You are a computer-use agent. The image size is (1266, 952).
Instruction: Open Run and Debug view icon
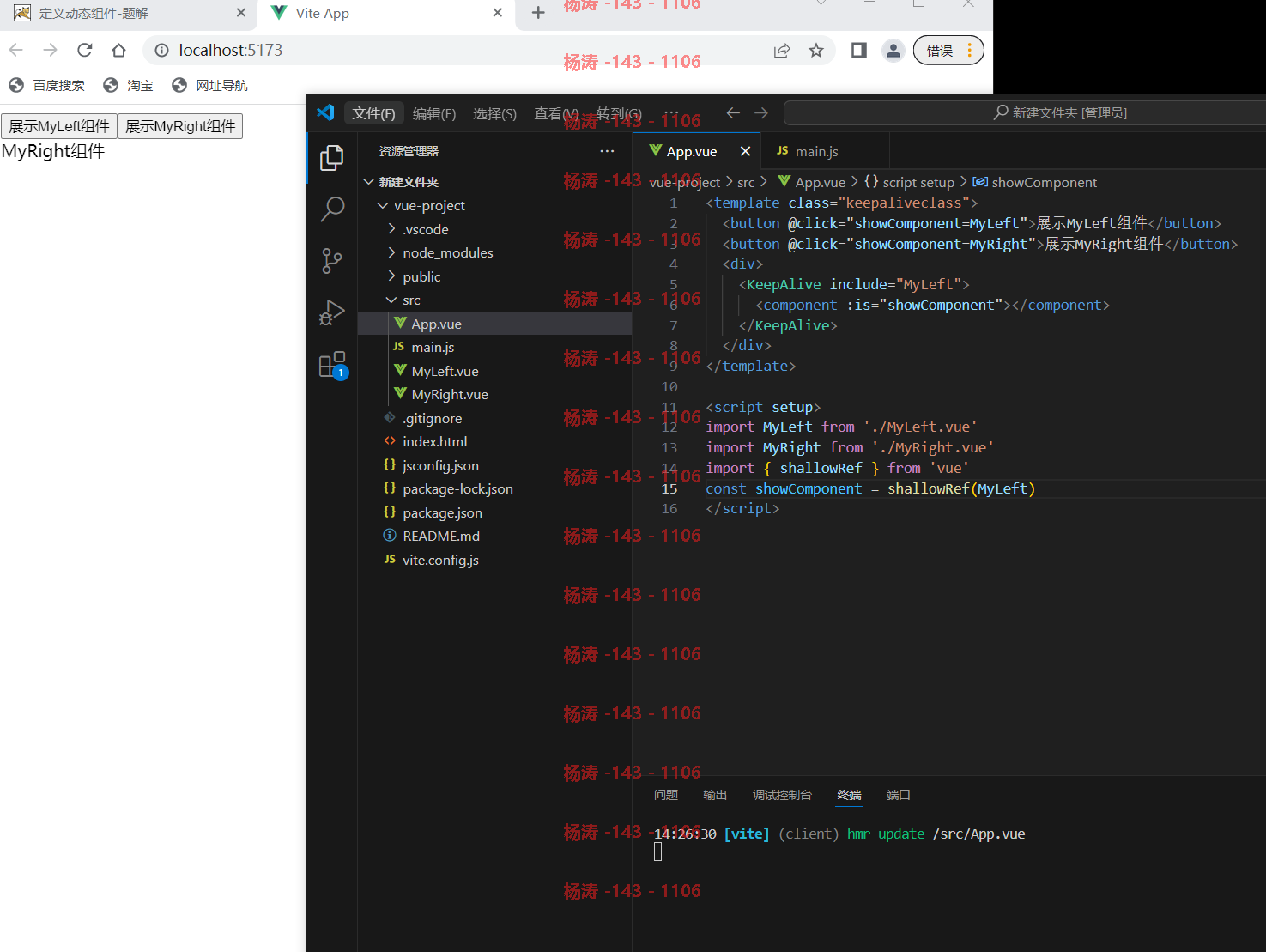(332, 312)
